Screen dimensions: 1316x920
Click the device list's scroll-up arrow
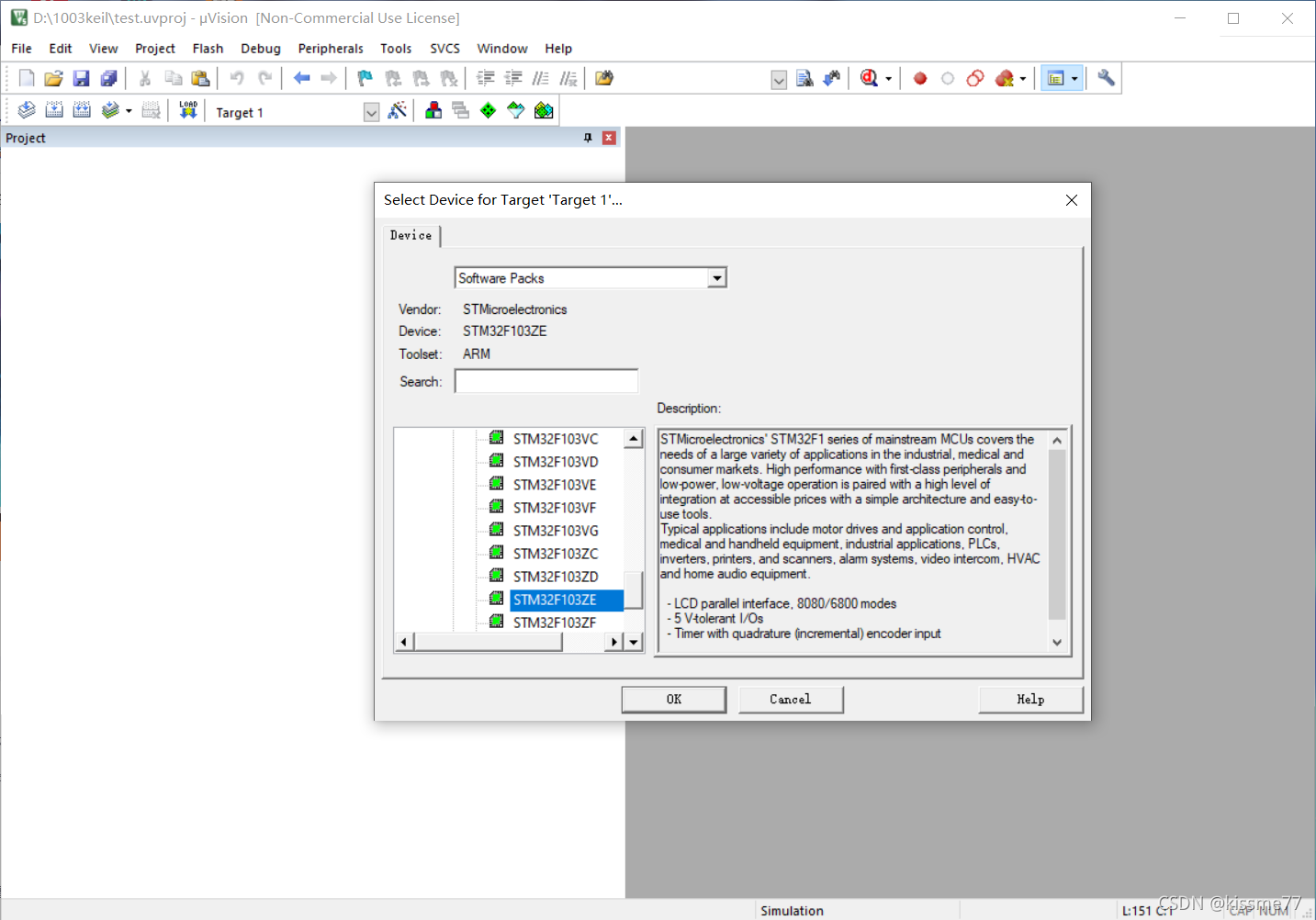coord(634,439)
